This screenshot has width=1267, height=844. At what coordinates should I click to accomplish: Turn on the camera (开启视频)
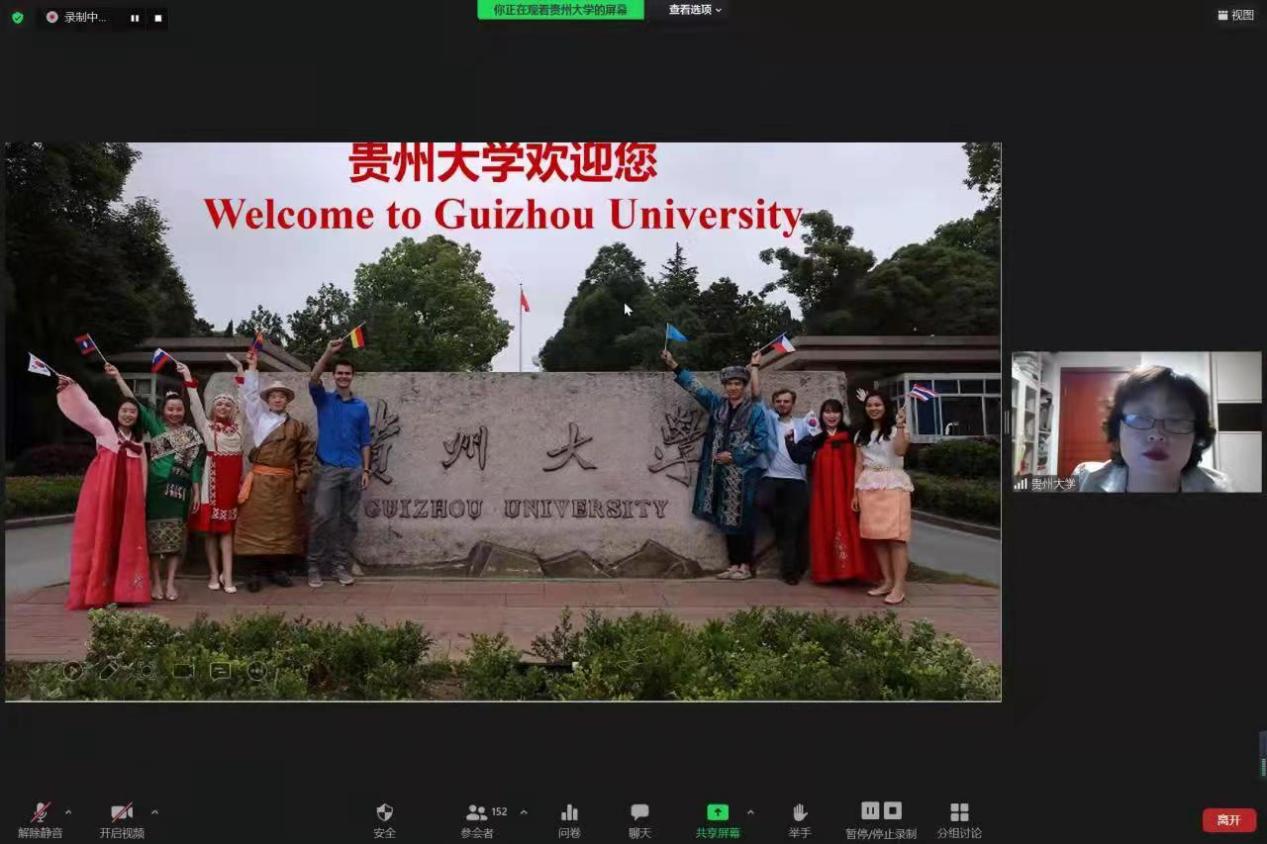[122, 813]
